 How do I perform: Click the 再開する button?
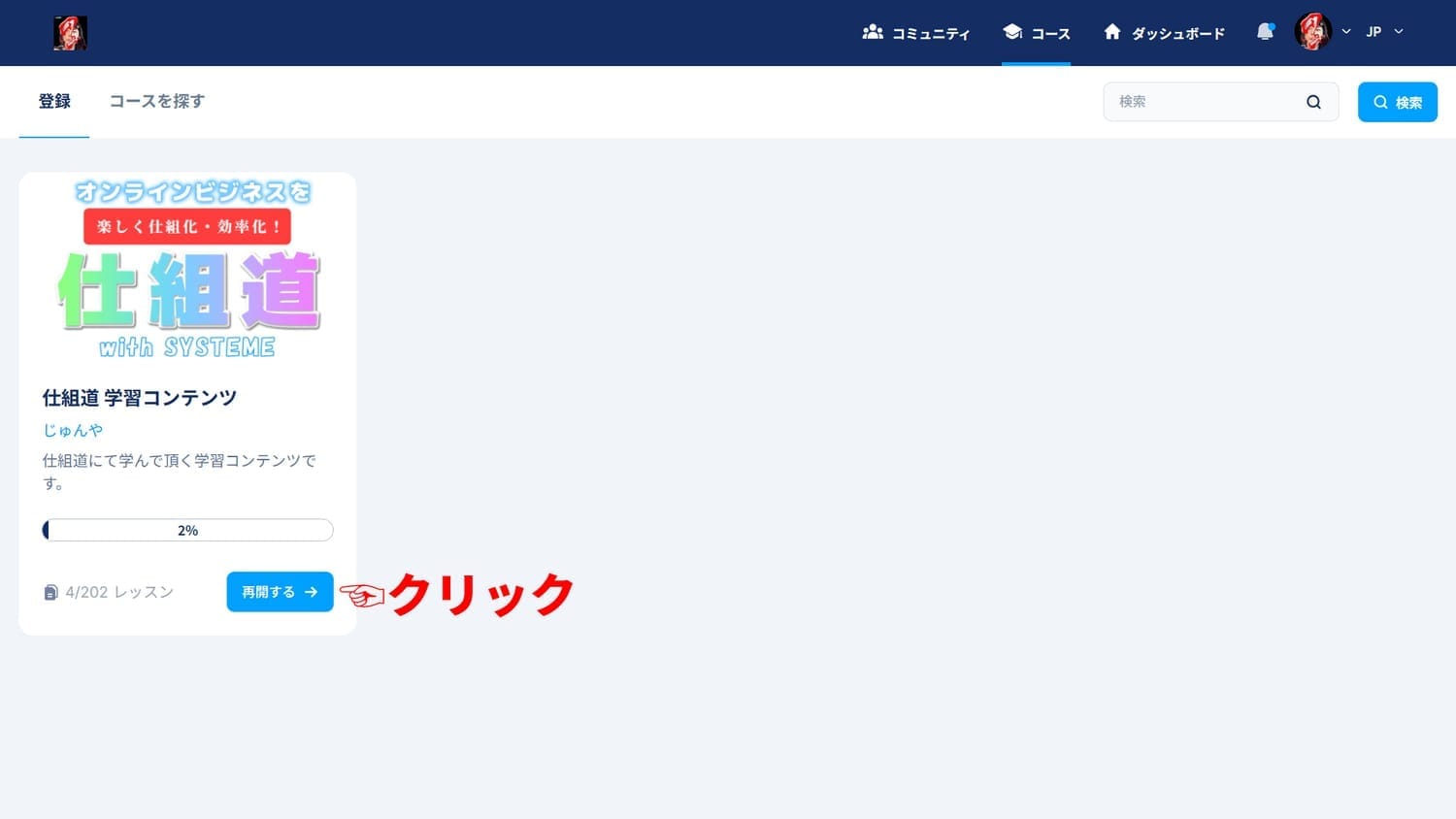tap(280, 592)
